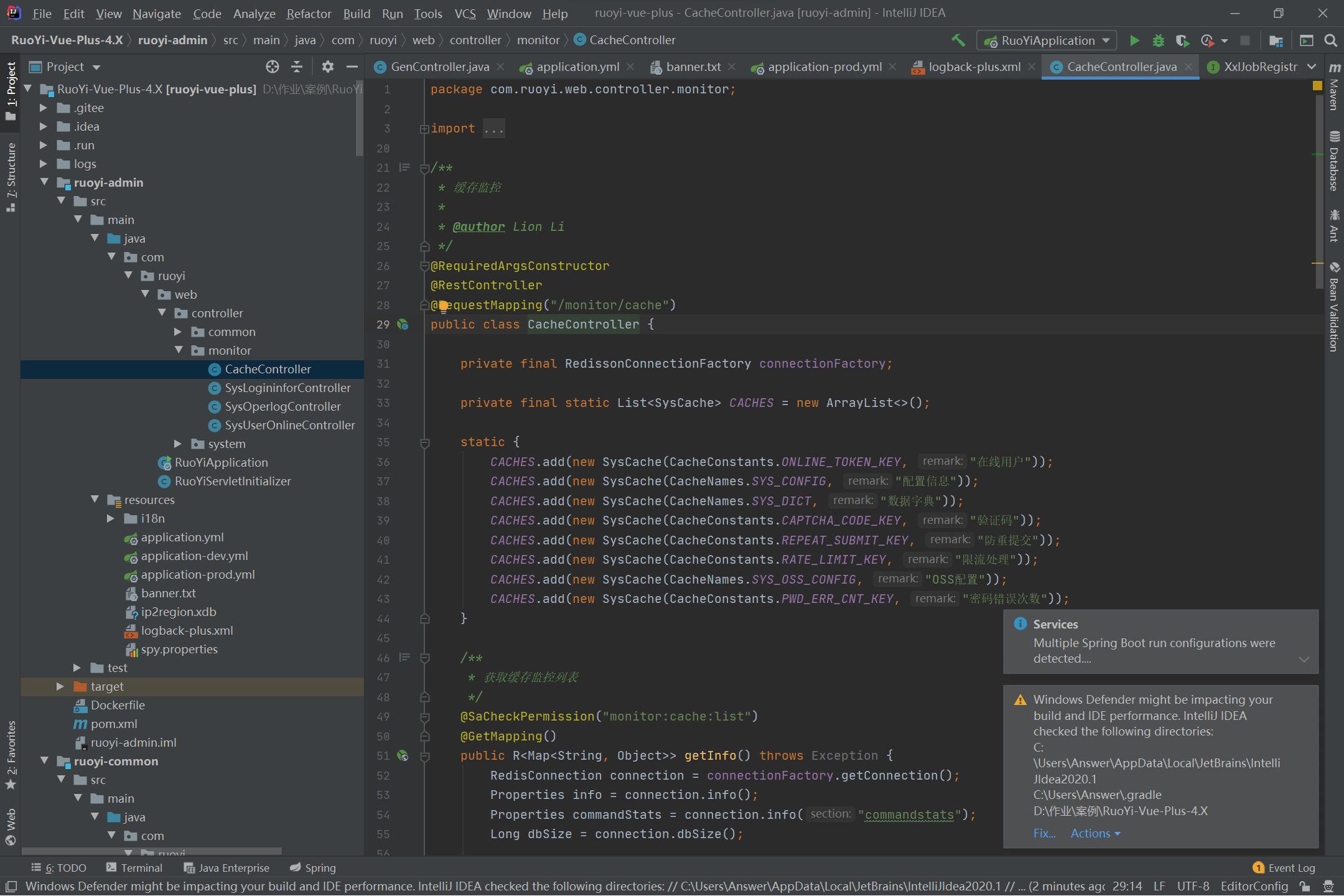Open Database tool window
This screenshot has height=896, width=1344.
(1334, 161)
